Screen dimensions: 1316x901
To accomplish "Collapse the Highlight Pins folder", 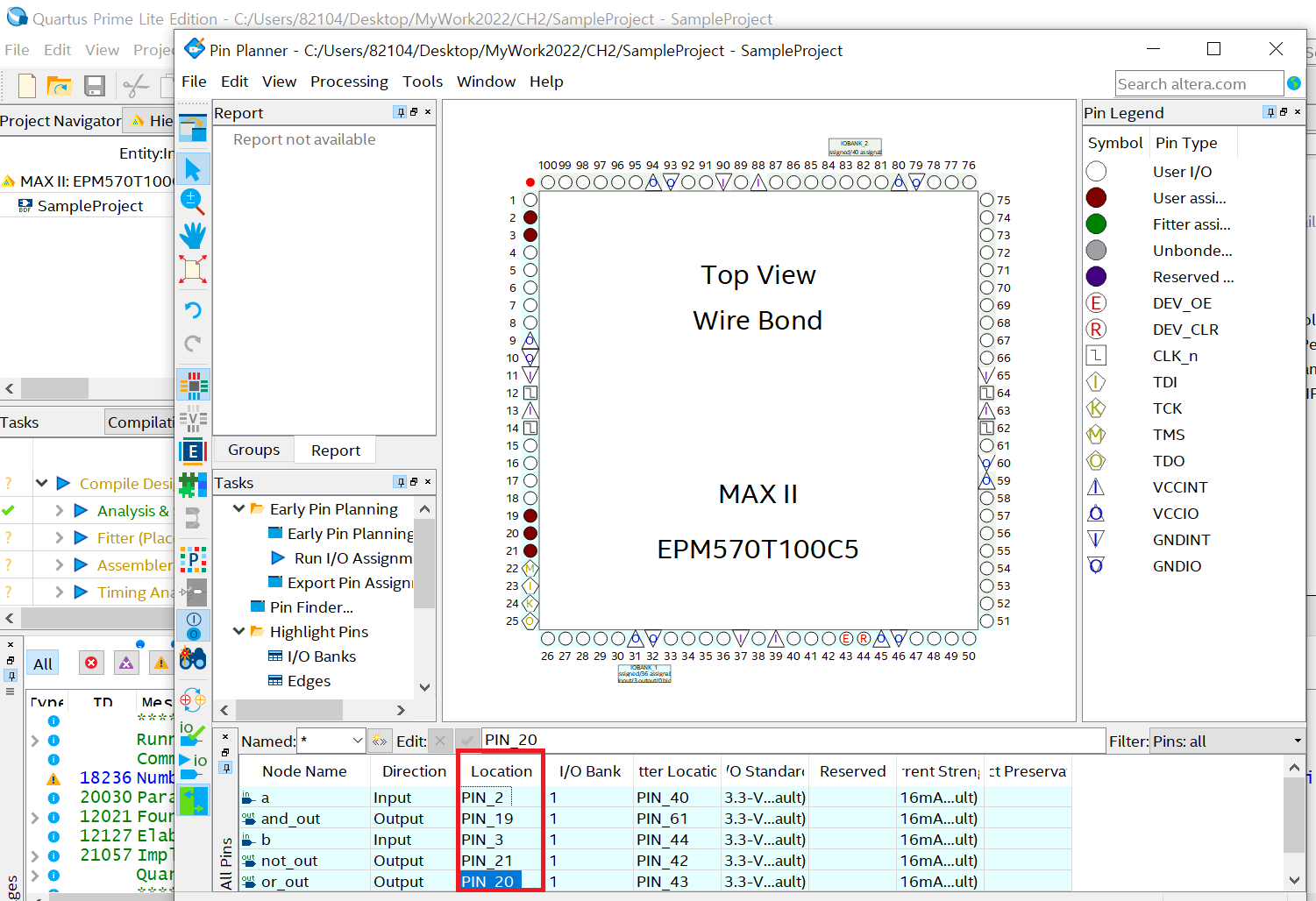I will tap(238, 631).
